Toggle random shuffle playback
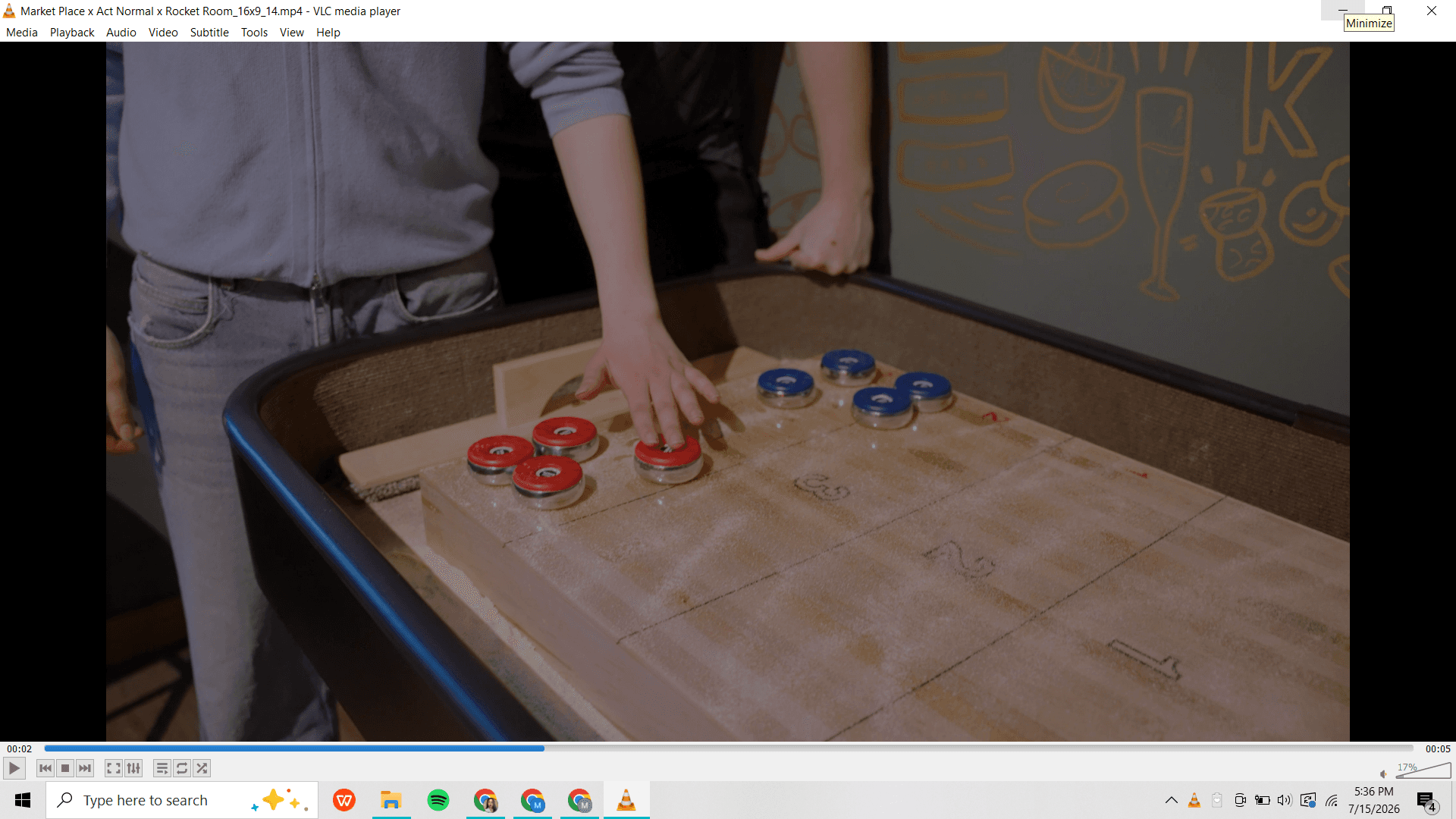The height and width of the screenshot is (819, 1456). click(202, 768)
